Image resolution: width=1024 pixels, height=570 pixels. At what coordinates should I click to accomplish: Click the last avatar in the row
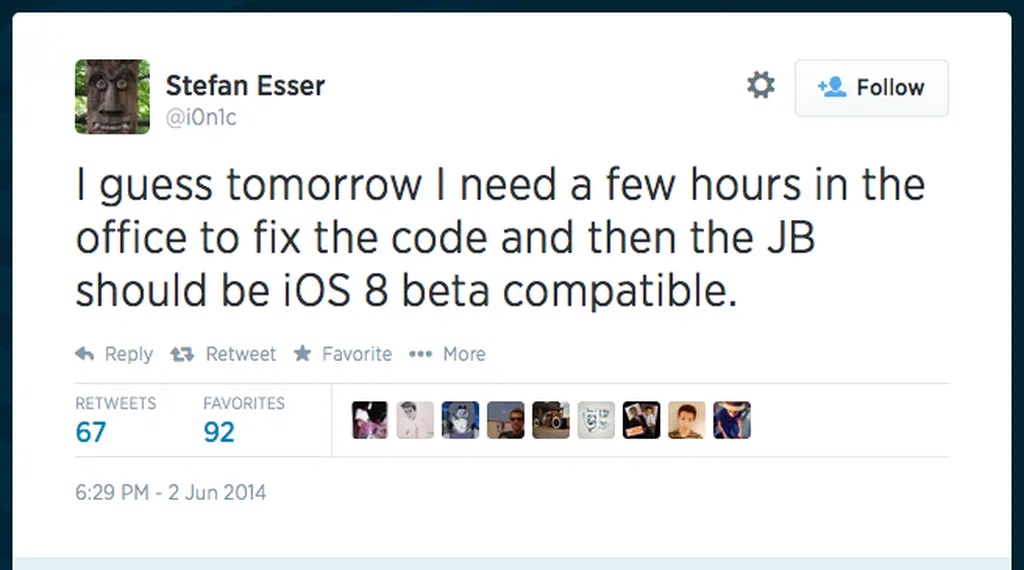731,420
